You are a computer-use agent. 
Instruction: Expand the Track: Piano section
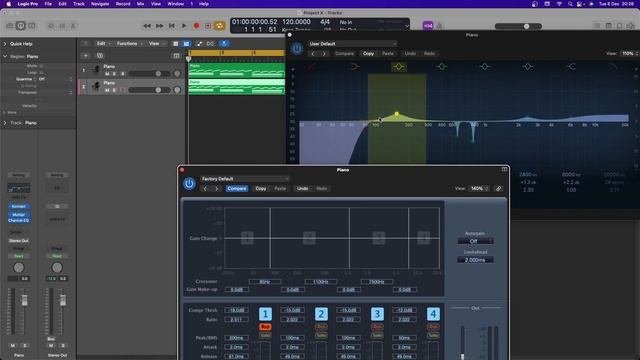5,122
